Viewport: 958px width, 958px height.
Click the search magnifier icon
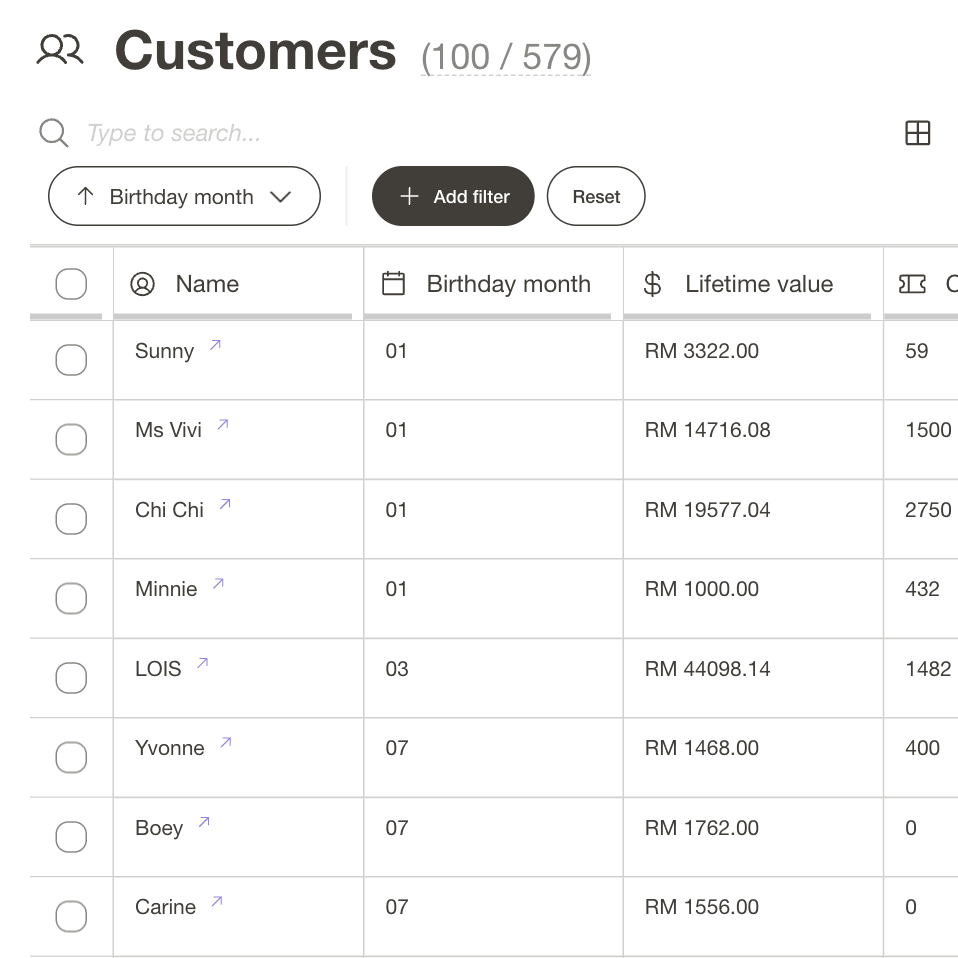pos(54,133)
